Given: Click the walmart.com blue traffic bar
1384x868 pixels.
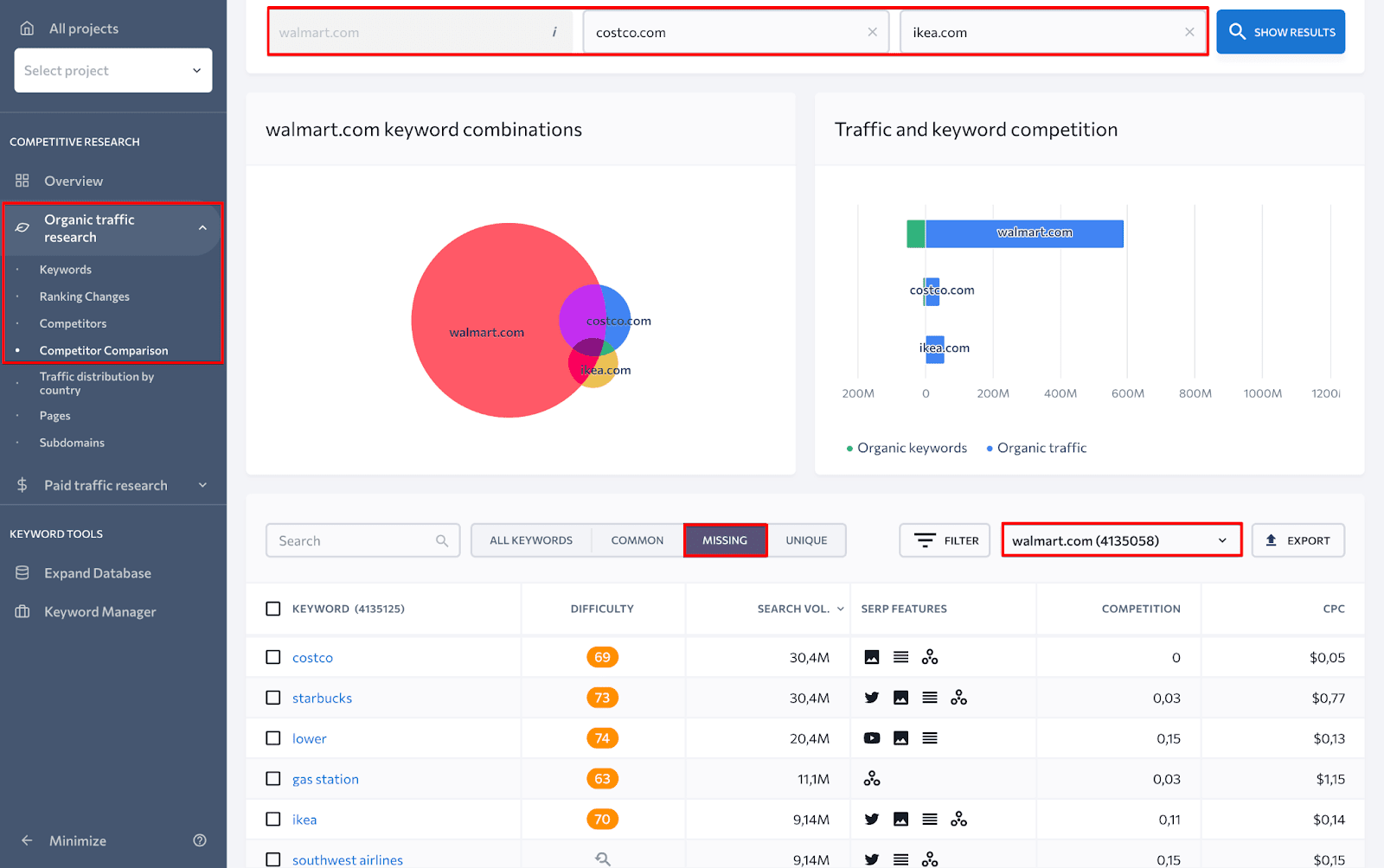Looking at the screenshot, I should 1024,233.
